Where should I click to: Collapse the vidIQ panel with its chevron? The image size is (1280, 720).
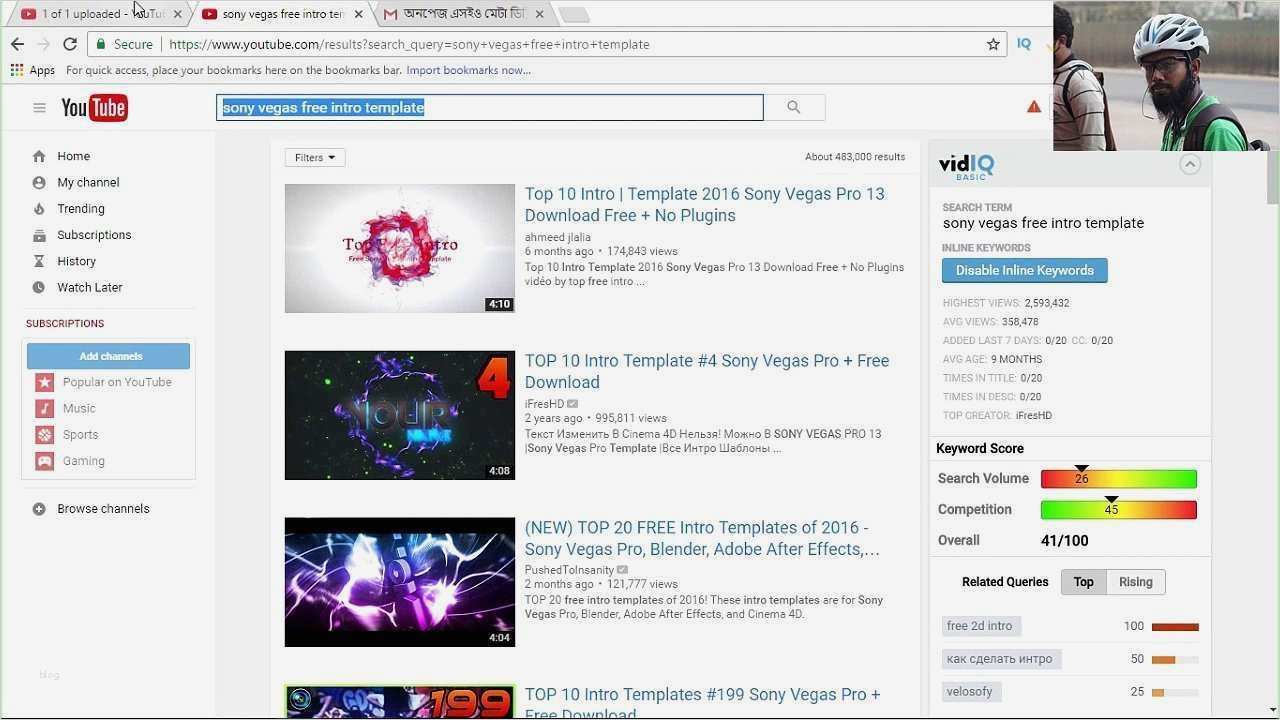tap(1189, 164)
